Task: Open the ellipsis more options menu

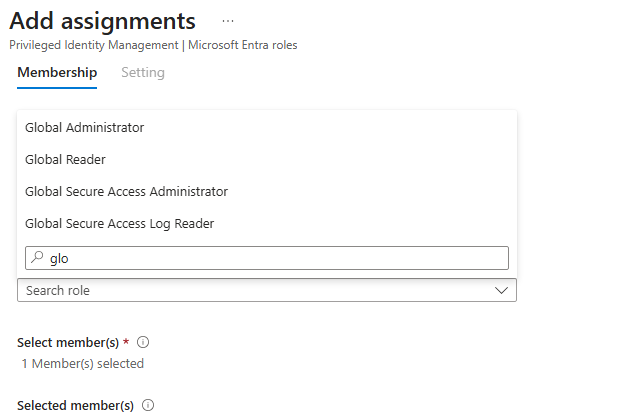Action: click(228, 21)
